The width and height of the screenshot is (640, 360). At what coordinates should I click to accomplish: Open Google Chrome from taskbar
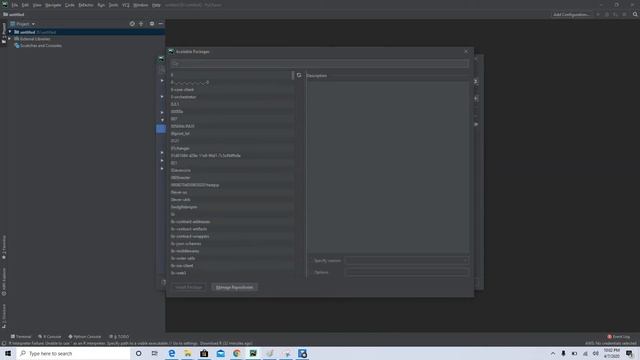[x=237, y=353]
